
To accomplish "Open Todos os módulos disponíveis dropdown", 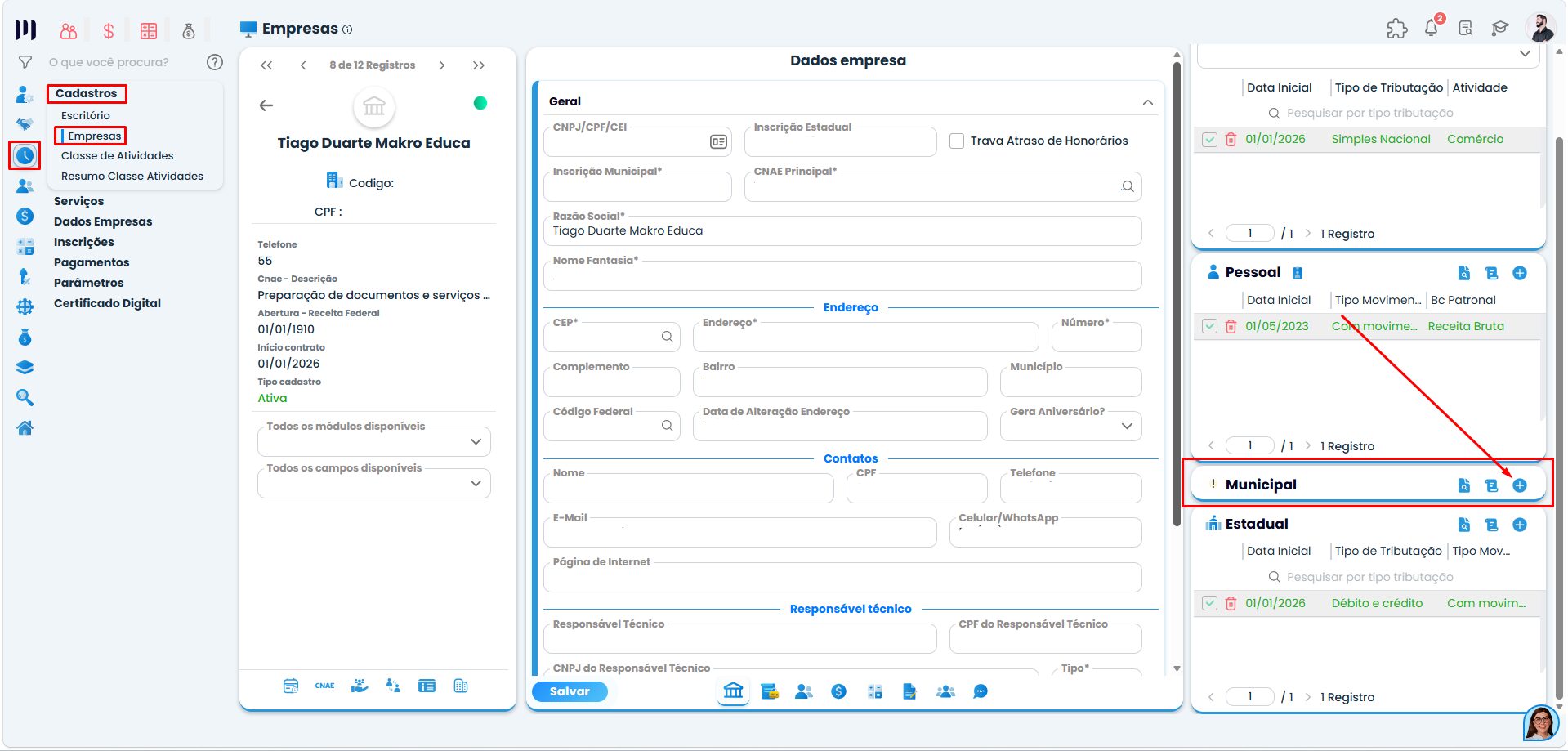I will [374, 441].
